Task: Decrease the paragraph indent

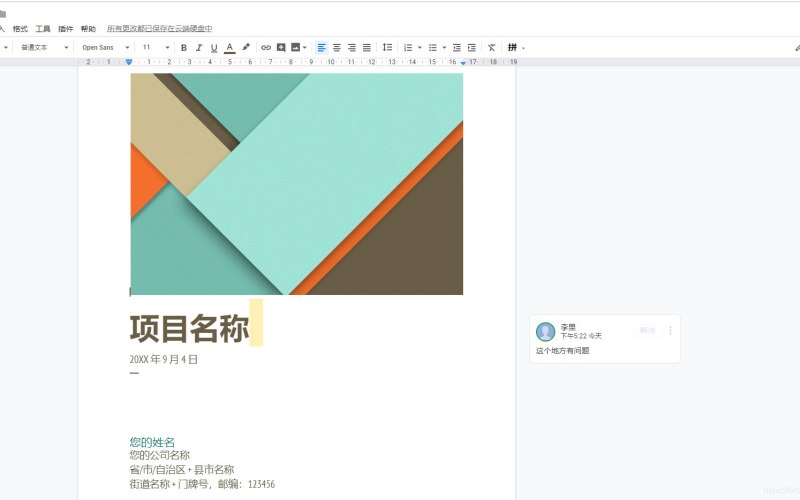Action: pyautogui.click(x=457, y=47)
